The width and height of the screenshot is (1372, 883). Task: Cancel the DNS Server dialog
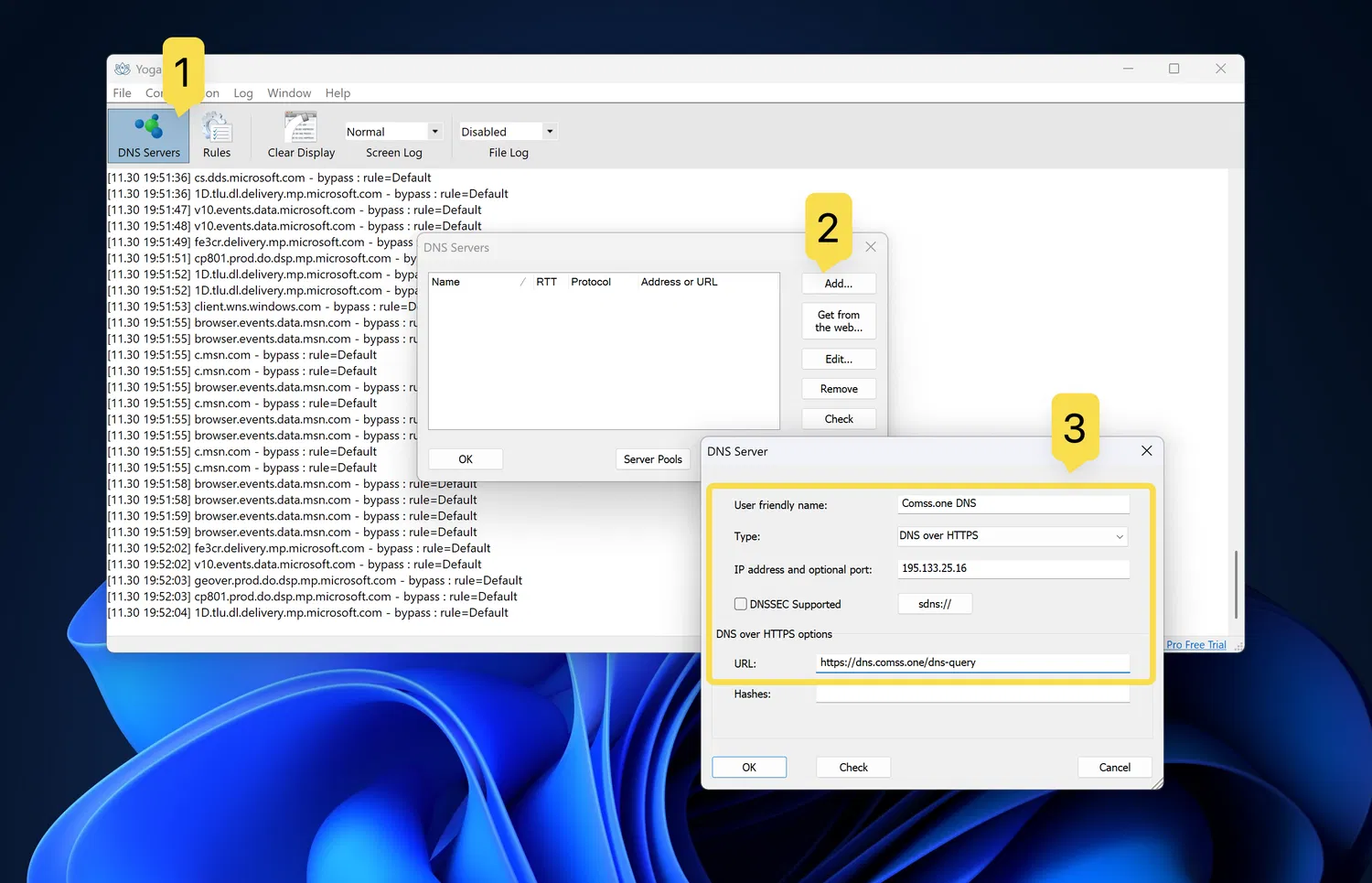(x=1114, y=768)
